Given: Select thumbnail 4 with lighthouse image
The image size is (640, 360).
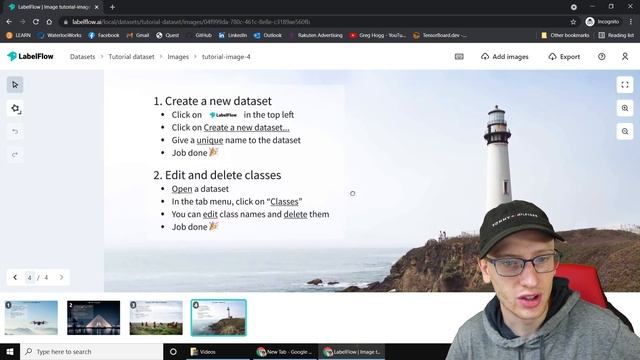Looking at the screenshot, I should (219, 318).
